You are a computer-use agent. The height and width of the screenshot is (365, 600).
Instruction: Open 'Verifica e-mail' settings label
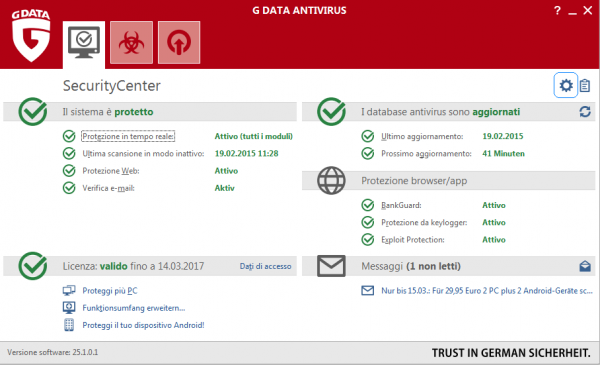tap(108, 188)
